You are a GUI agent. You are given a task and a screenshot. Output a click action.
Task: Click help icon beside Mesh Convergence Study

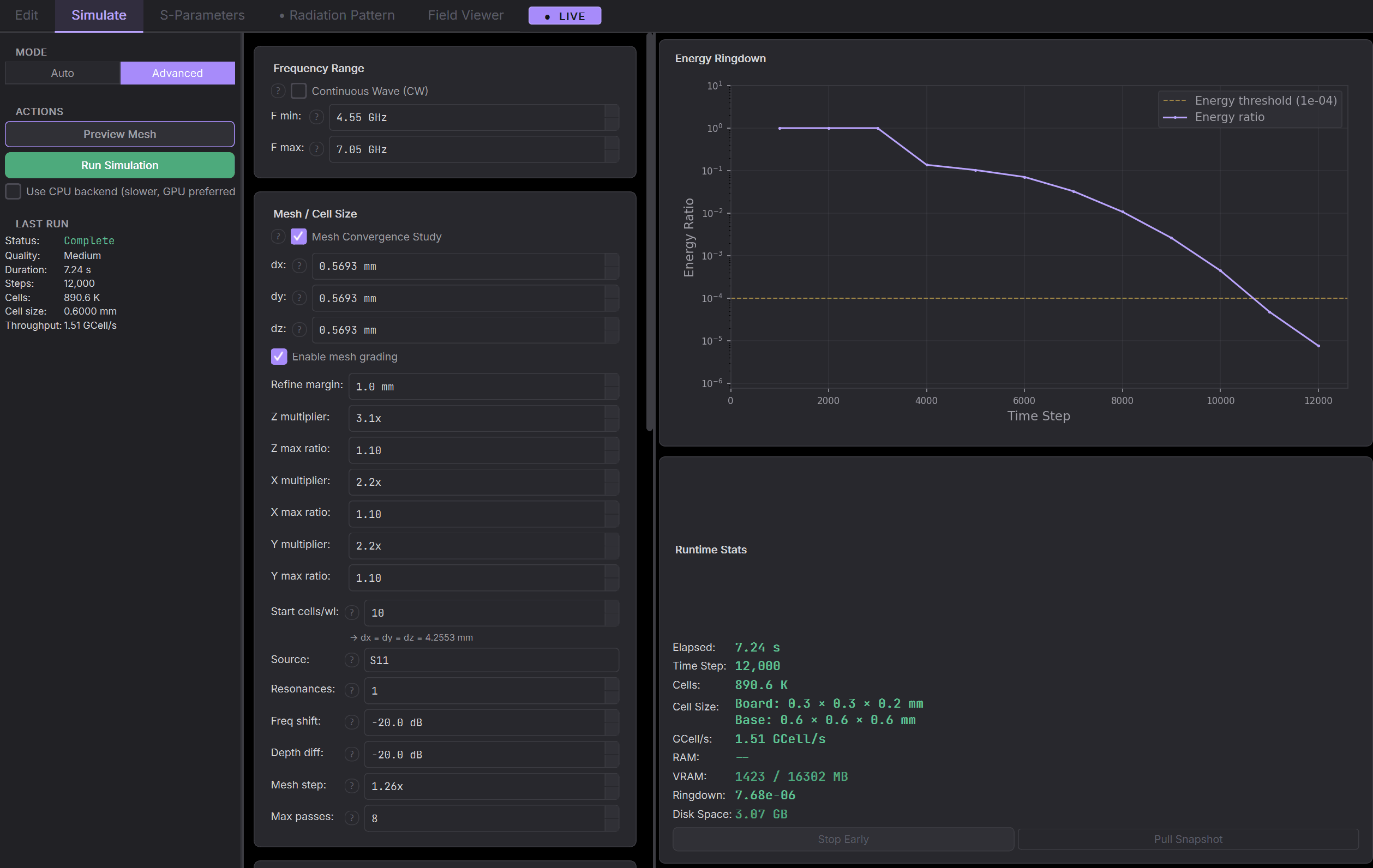278,237
